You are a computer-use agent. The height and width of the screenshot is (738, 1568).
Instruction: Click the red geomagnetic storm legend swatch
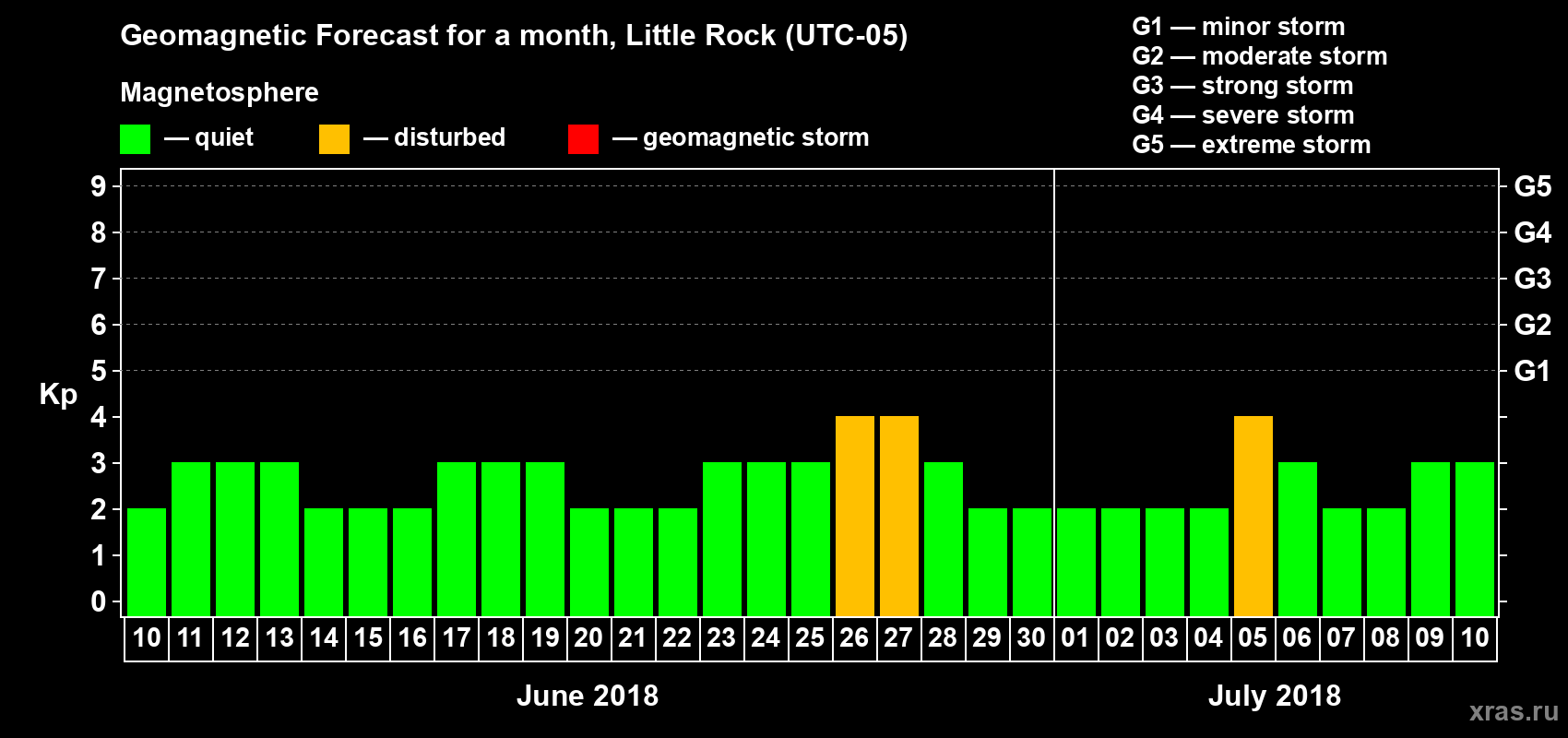point(583,139)
